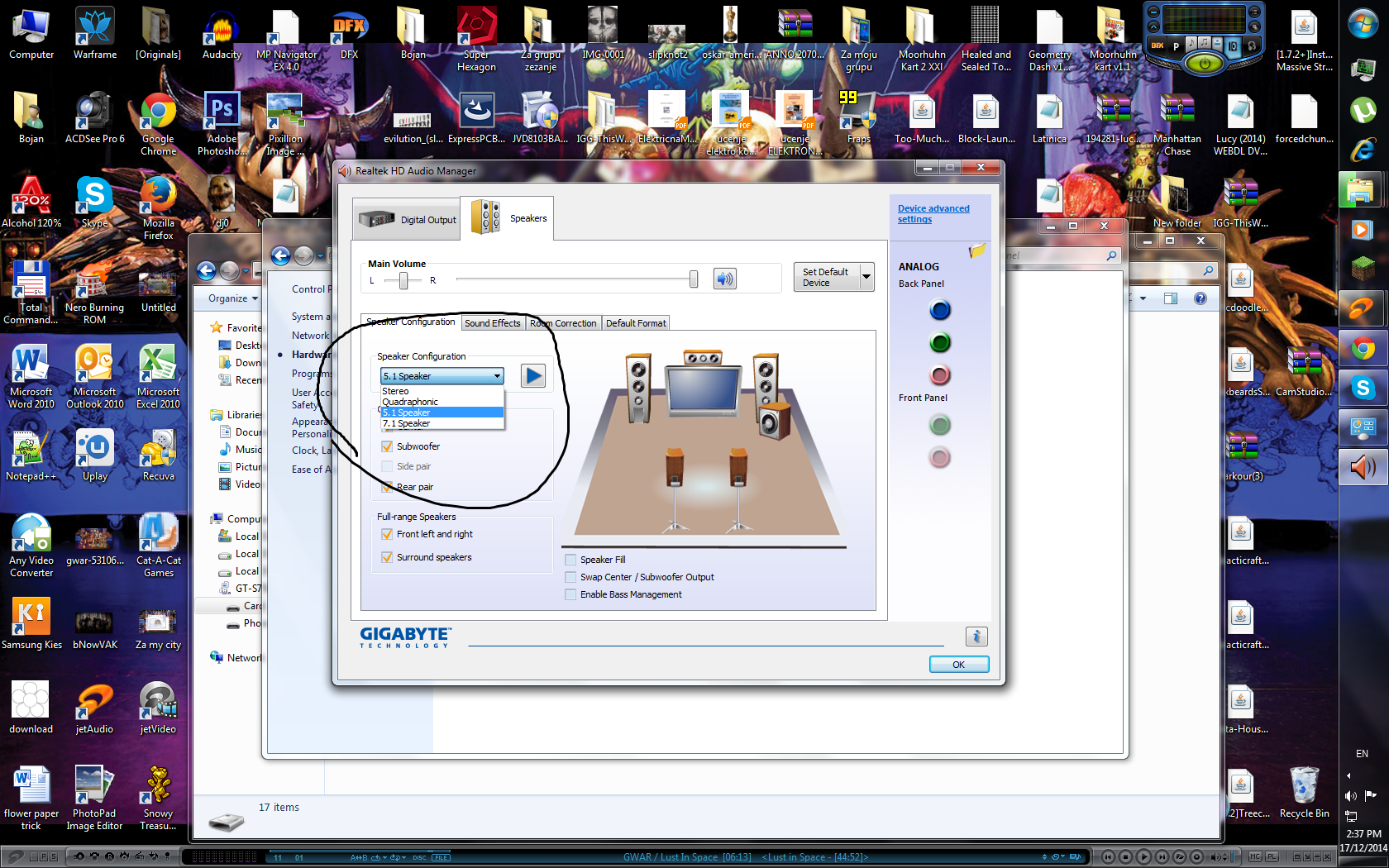Toggle the Rear pair checkbox

tap(386, 487)
